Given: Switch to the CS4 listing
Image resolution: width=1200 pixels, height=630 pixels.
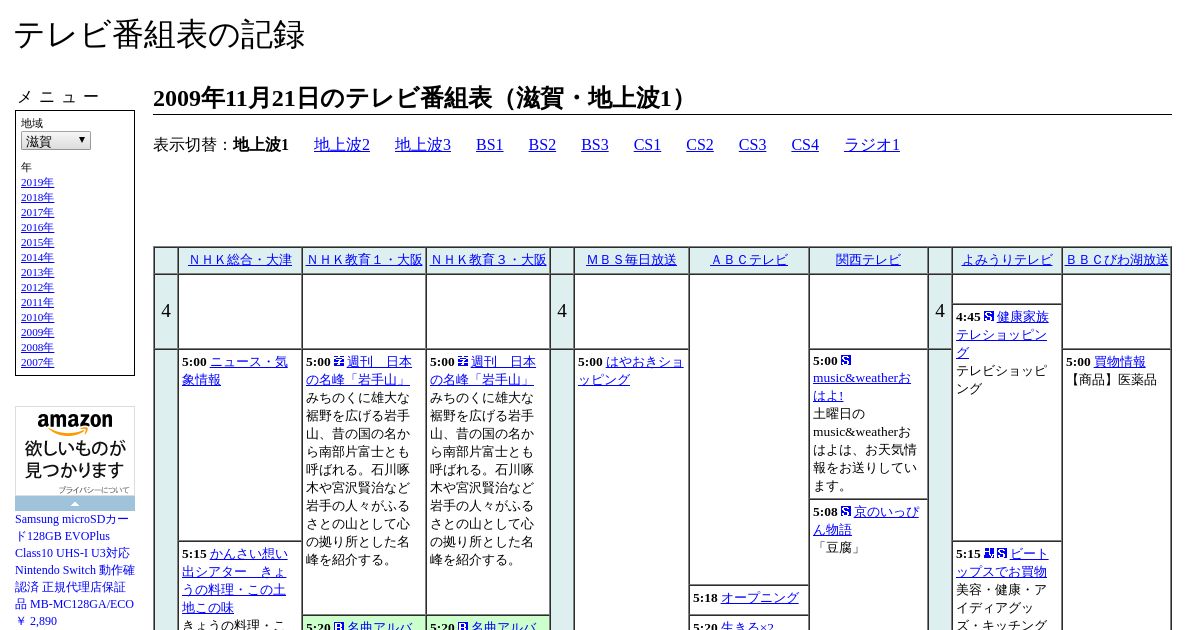Looking at the screenshot, I should 805,145.
